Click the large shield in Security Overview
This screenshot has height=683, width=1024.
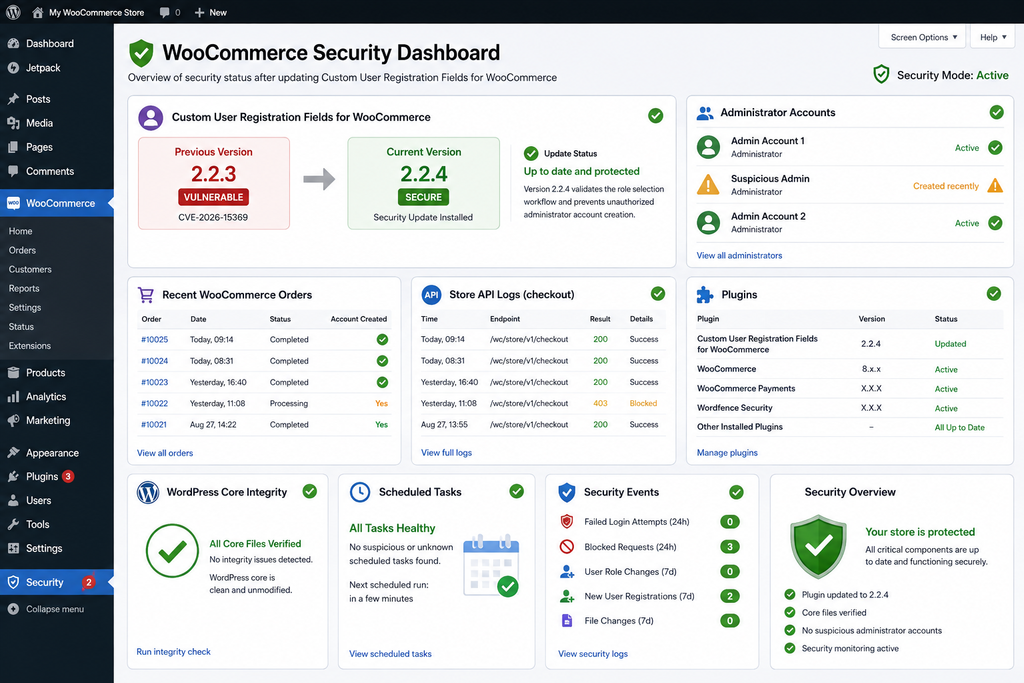click(x=818, y=547)
